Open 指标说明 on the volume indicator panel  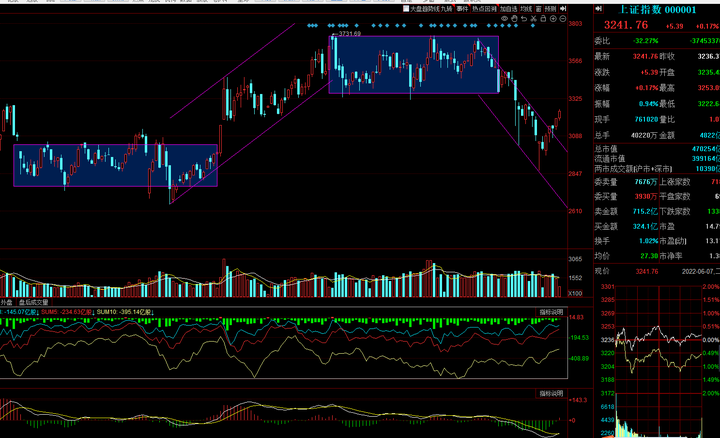[x=552, y=313]
